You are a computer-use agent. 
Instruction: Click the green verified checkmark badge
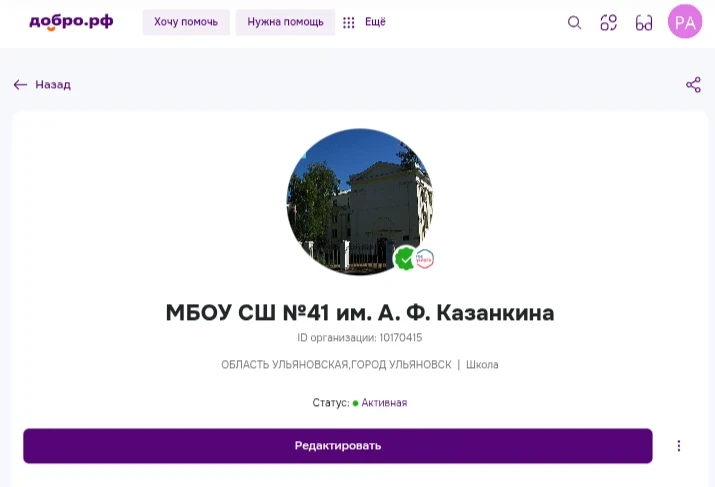click(x=404, y=259)
